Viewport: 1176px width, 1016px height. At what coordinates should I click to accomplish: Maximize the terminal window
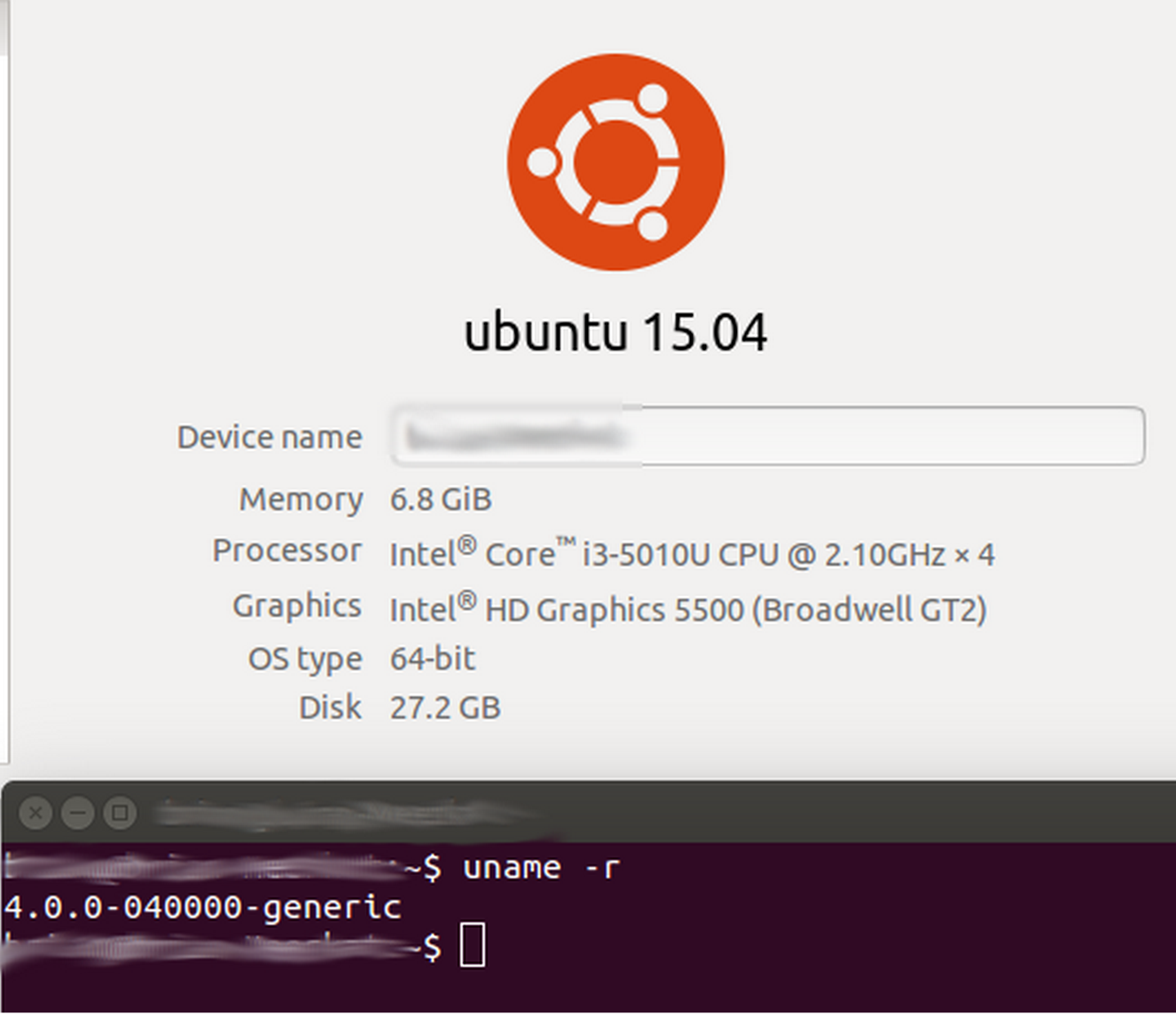click(x=120, y=812)
